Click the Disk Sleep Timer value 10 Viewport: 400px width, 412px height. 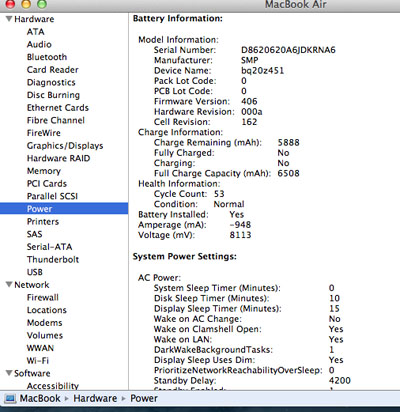(334, 298)
